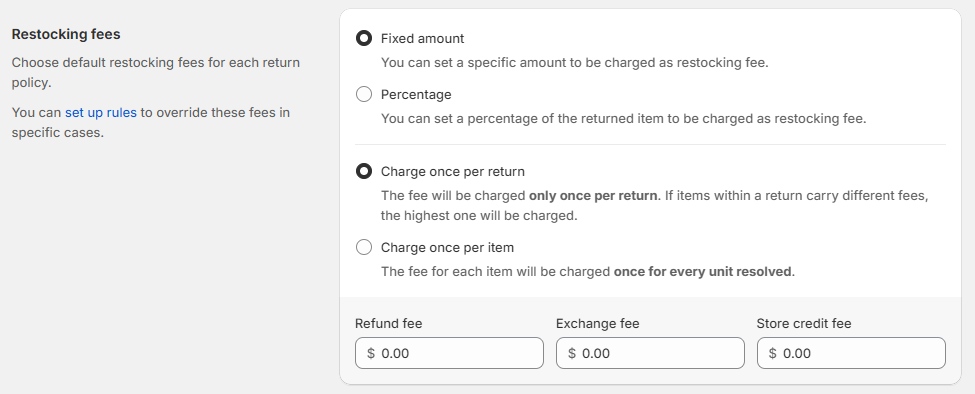The image size is (975, 394).
Task: Click the dollar sign in Refund fee
Action: click(x=371, y=354)
